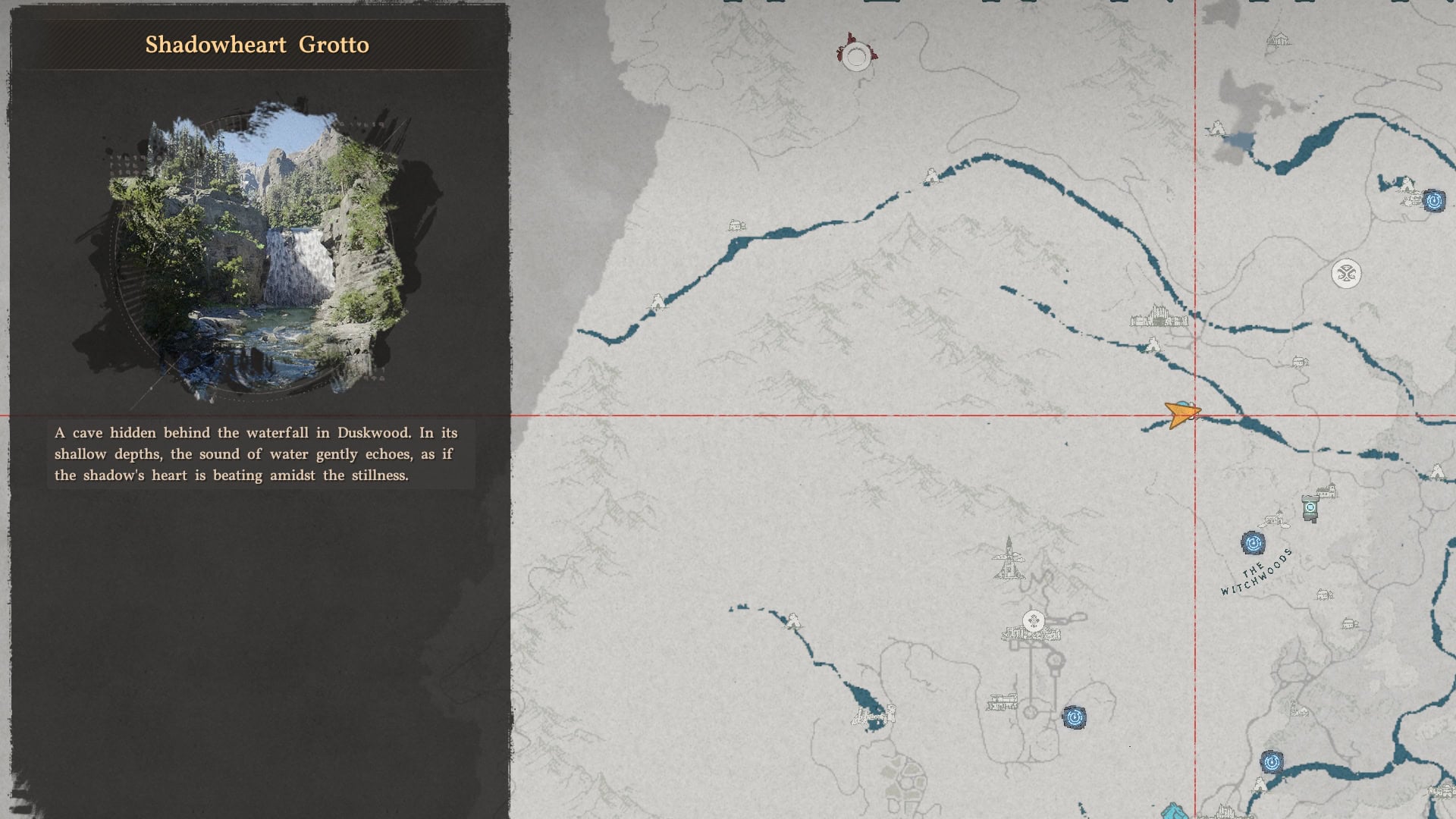Viewport: 1456px width, 819px height.
Task: Select the fast travel point in the southeast corner
Action: click(x=1272, y=762)
